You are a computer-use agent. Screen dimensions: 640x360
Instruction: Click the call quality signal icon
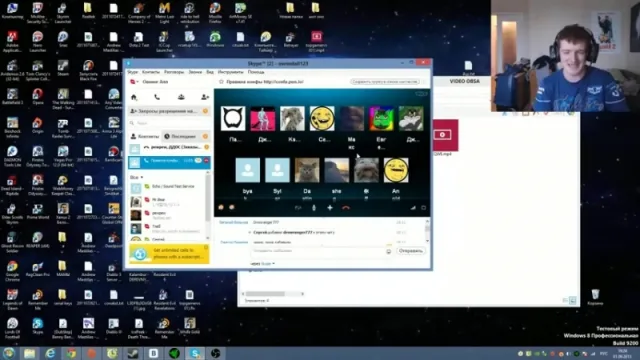click(413, 208)
